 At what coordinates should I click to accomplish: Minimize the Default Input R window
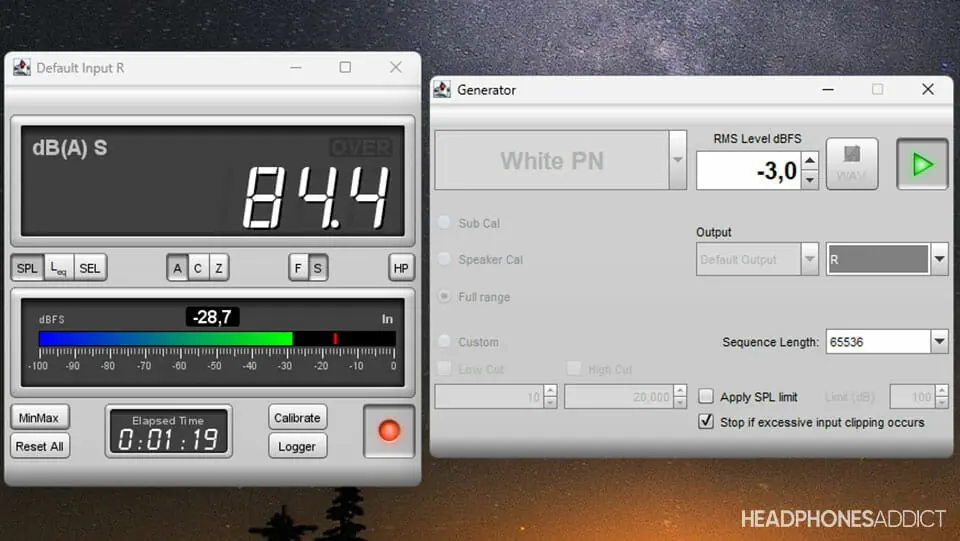click(296, 67)
